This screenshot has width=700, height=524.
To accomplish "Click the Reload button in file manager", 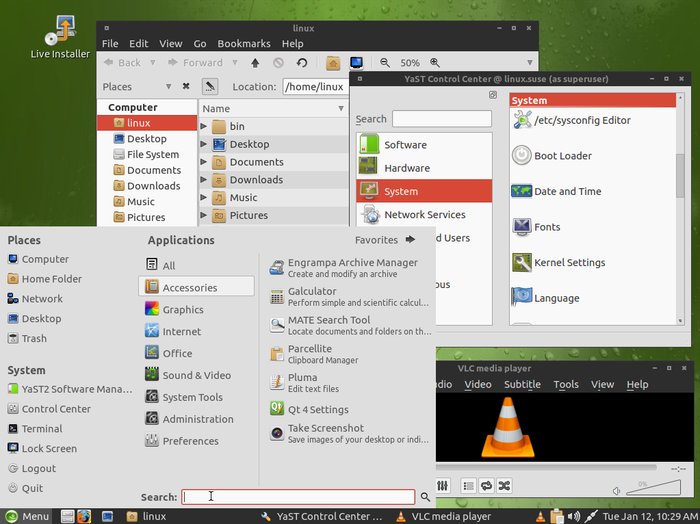I will point(302,62).
